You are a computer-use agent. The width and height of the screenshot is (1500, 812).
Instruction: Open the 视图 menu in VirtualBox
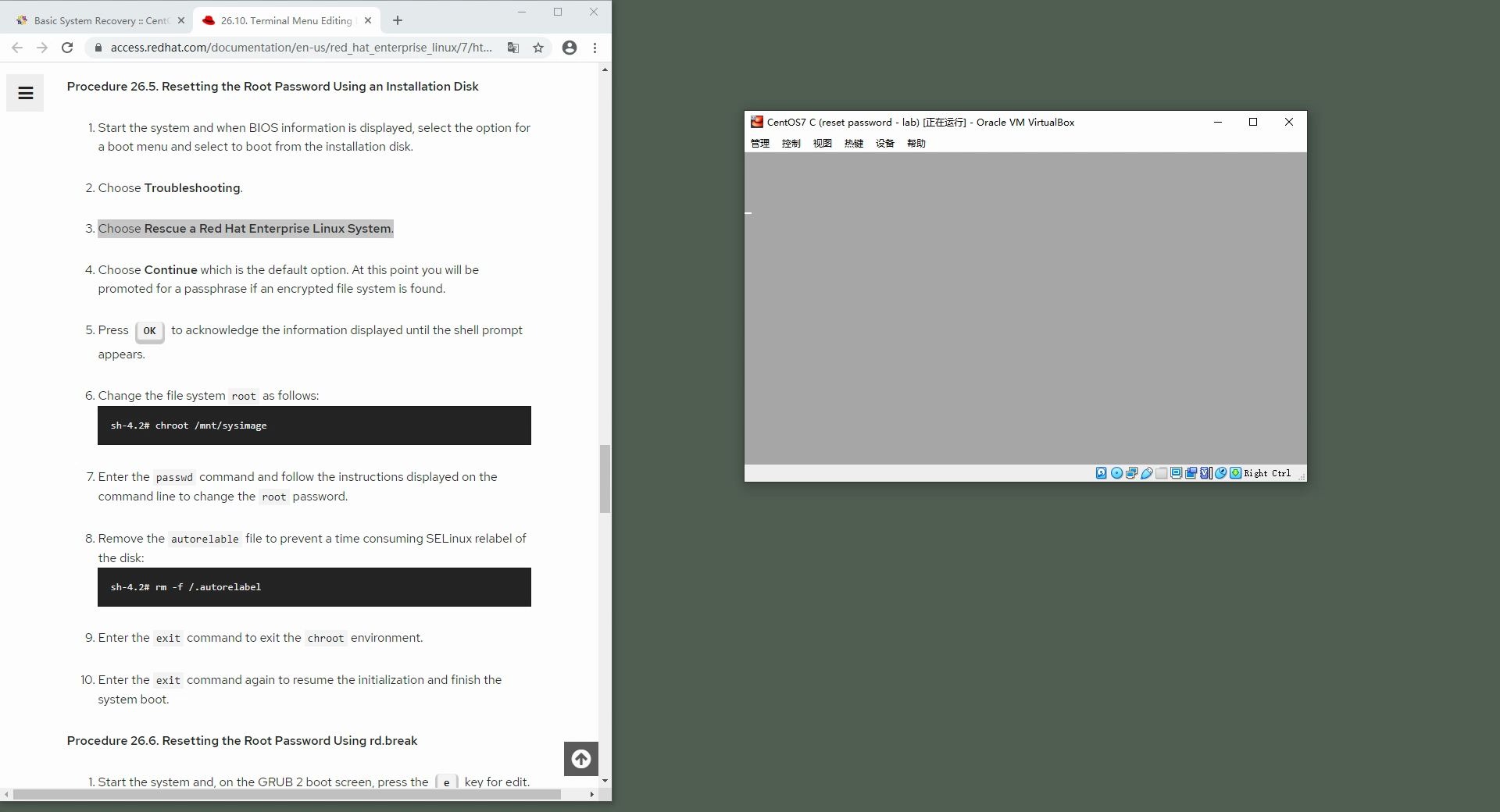[x=822, y=144]
